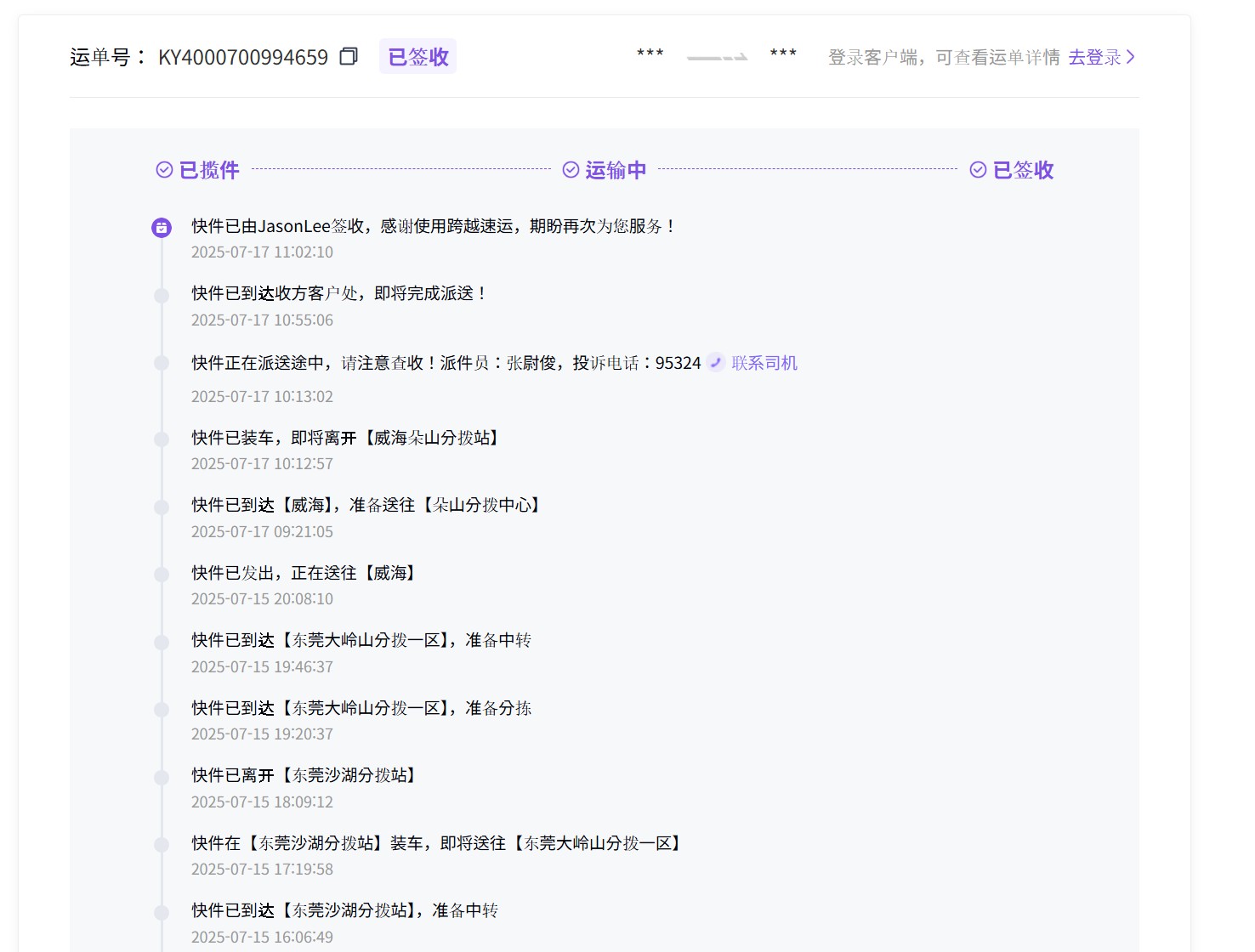Image resolution: width=1255 pixels, height=952 pixels.
Task: Click the 运单号 label
Action: (x=108, y=57)
